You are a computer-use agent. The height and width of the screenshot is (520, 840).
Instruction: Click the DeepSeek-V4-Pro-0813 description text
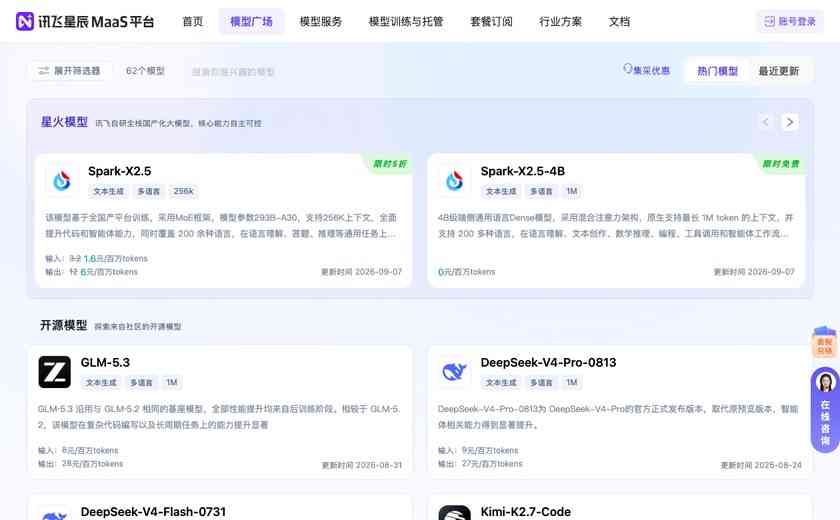(618, 417)
